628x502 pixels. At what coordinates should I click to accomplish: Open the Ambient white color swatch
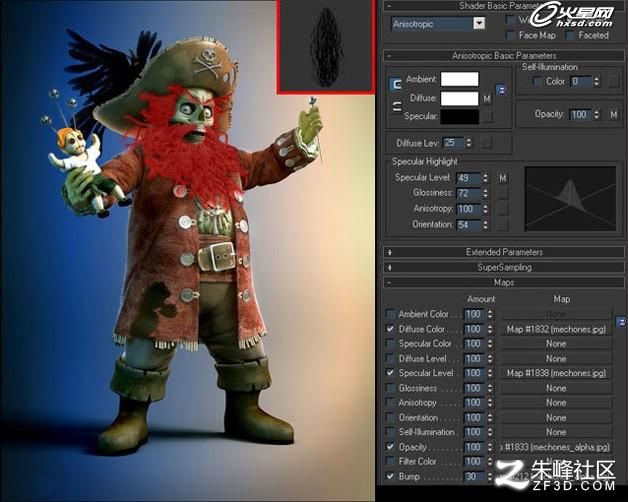pos(459,79)
